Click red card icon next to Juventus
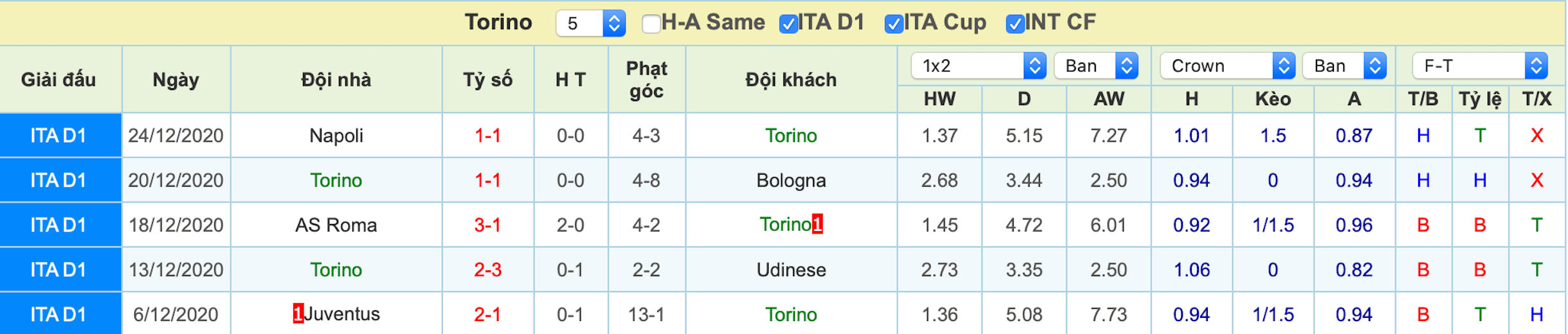The height and width of the screenshot is (334, 1568). click(298, 313)
